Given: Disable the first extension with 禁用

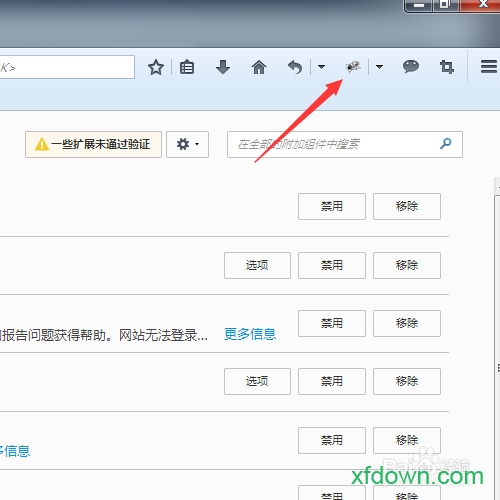Looking at the screenshot, I should [332, 206].
